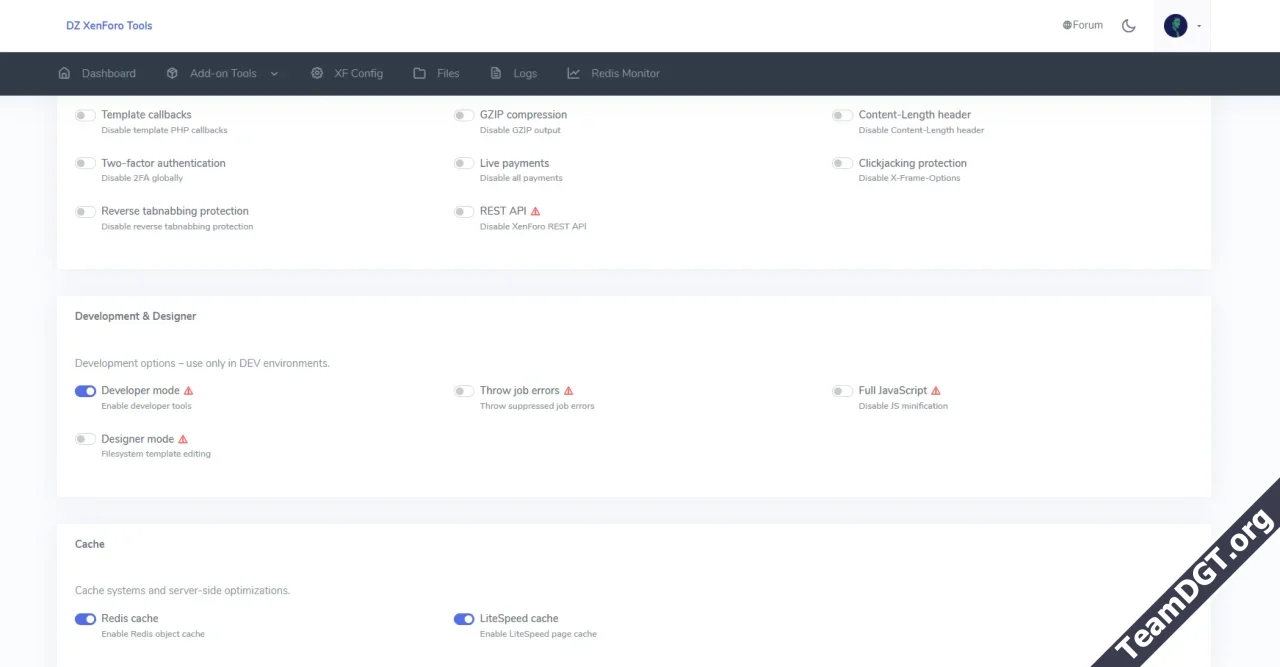The width and height of the screenshot is (1280, 667).
Task: Open the Forum link
Action: pos(1083,25)
